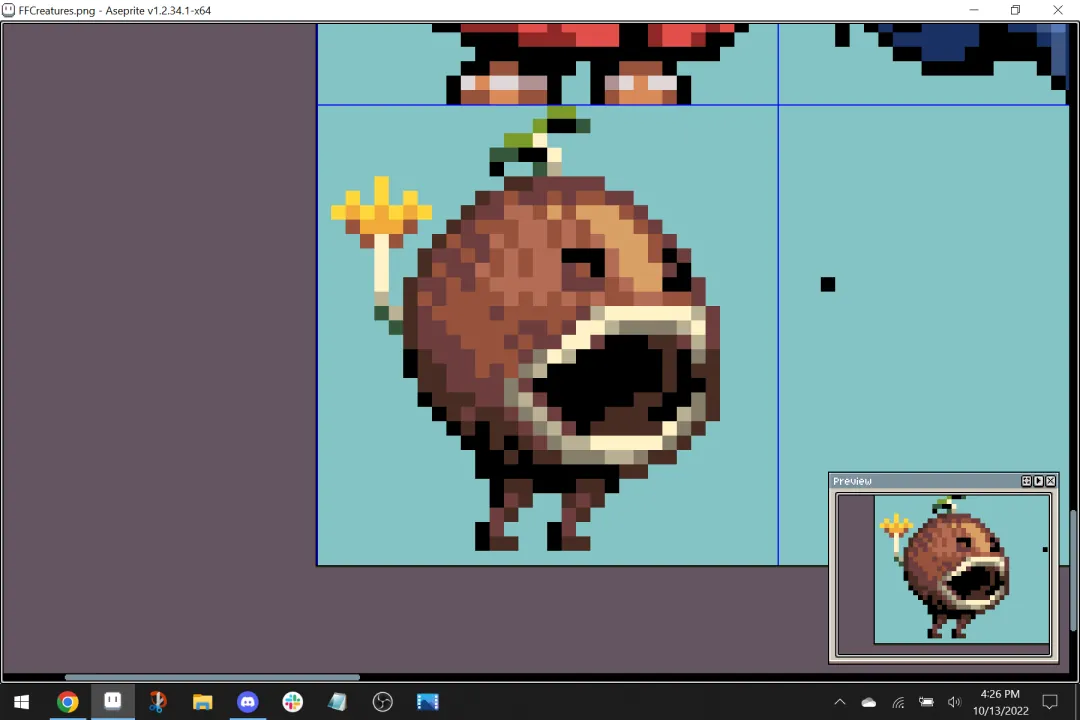This screenshot has width=1080, height=720.
Task: Click the Preview panel title text
Action: click(853, 481)
